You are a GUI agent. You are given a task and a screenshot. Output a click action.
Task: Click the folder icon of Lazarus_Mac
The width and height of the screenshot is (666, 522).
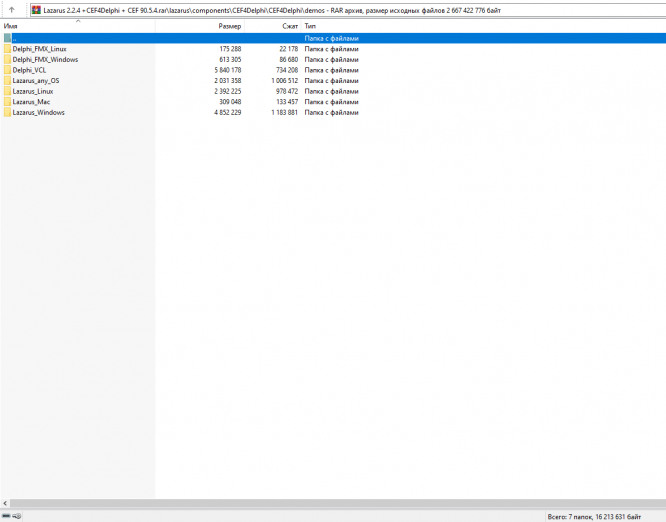click(x=7, y=102)
